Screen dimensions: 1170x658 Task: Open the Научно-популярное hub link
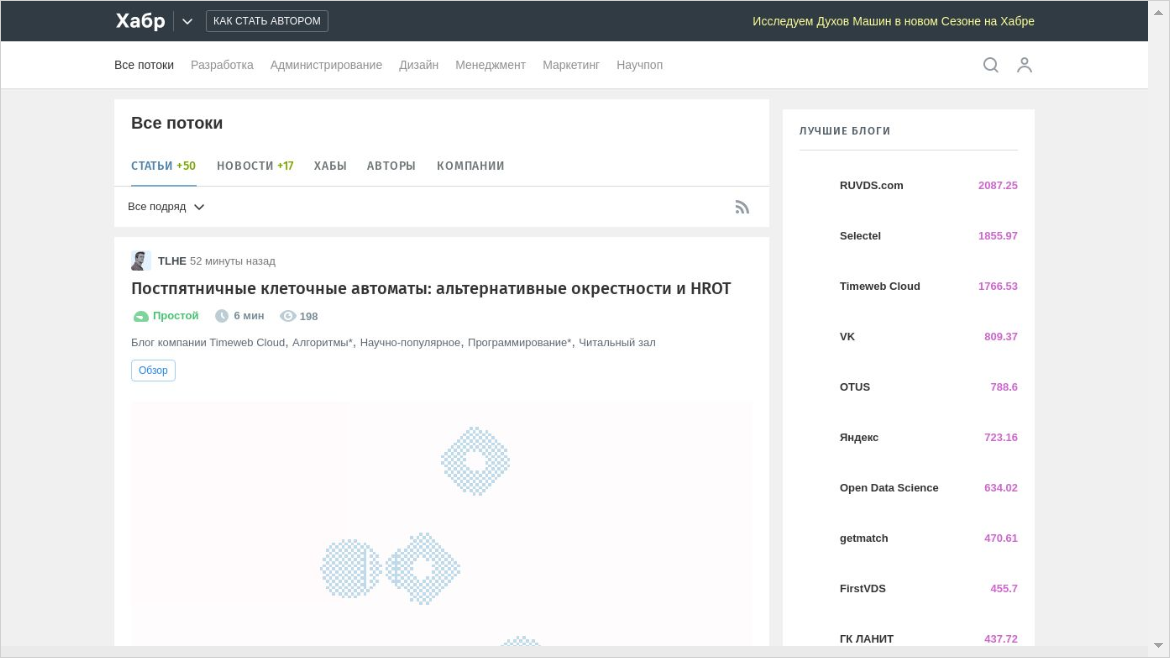pos(410,342)
